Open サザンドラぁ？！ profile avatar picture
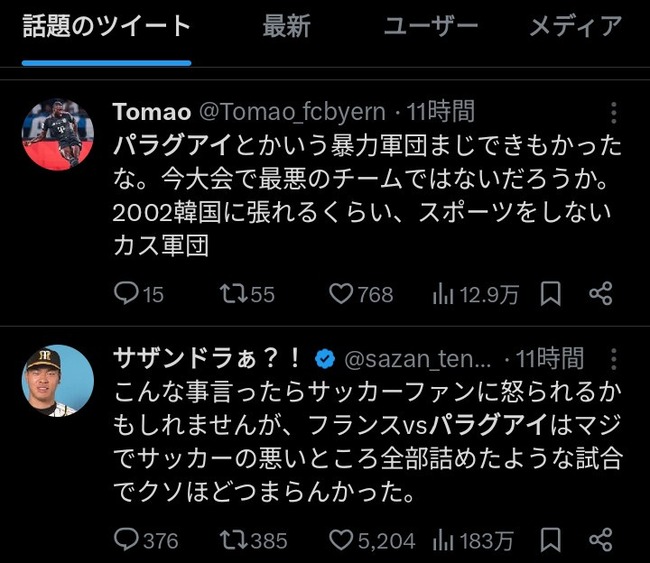The width and height of the screenshot is (650, 563). point(58,381)
